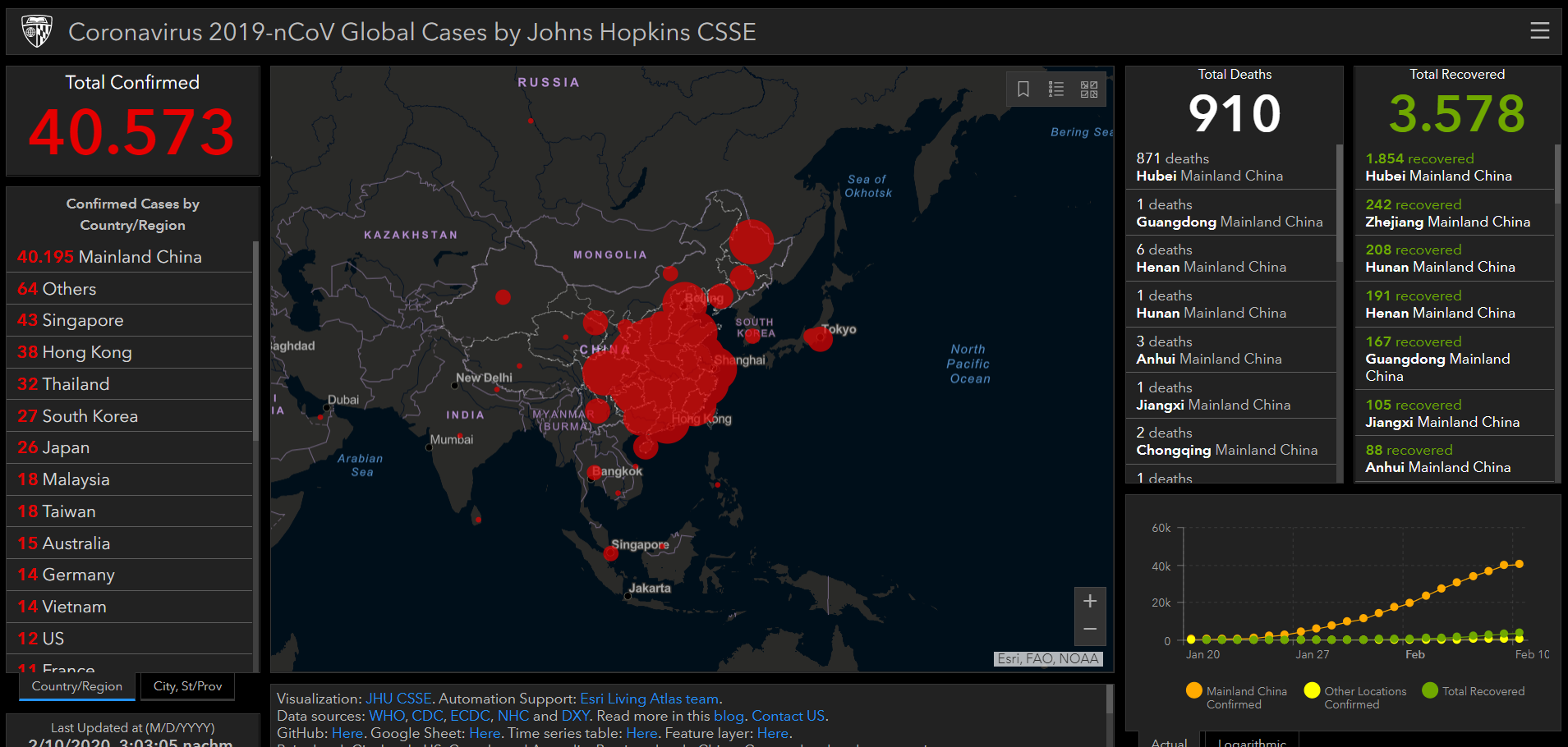Viewport: 1568px width, 747px height.
Task: Switch to Country/Region tab
Action: (77, 686)
